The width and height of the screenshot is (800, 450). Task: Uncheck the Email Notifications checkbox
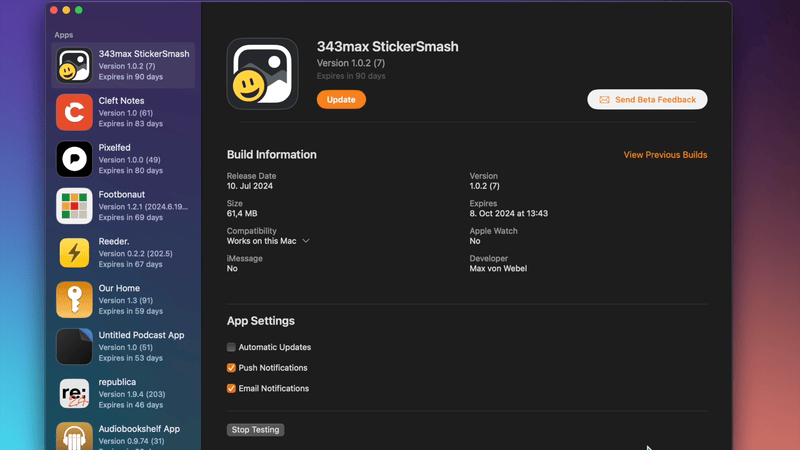[x=231, y=388]
